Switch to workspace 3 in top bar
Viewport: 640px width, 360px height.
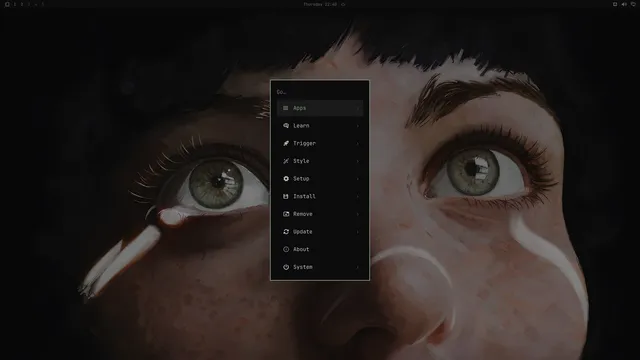click(29, 4)
